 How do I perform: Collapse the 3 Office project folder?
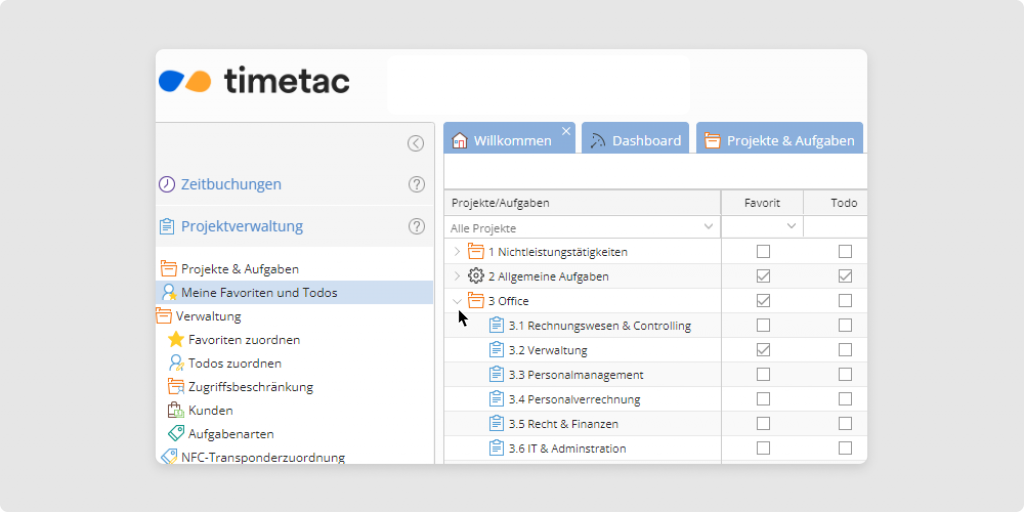(457, 301)
